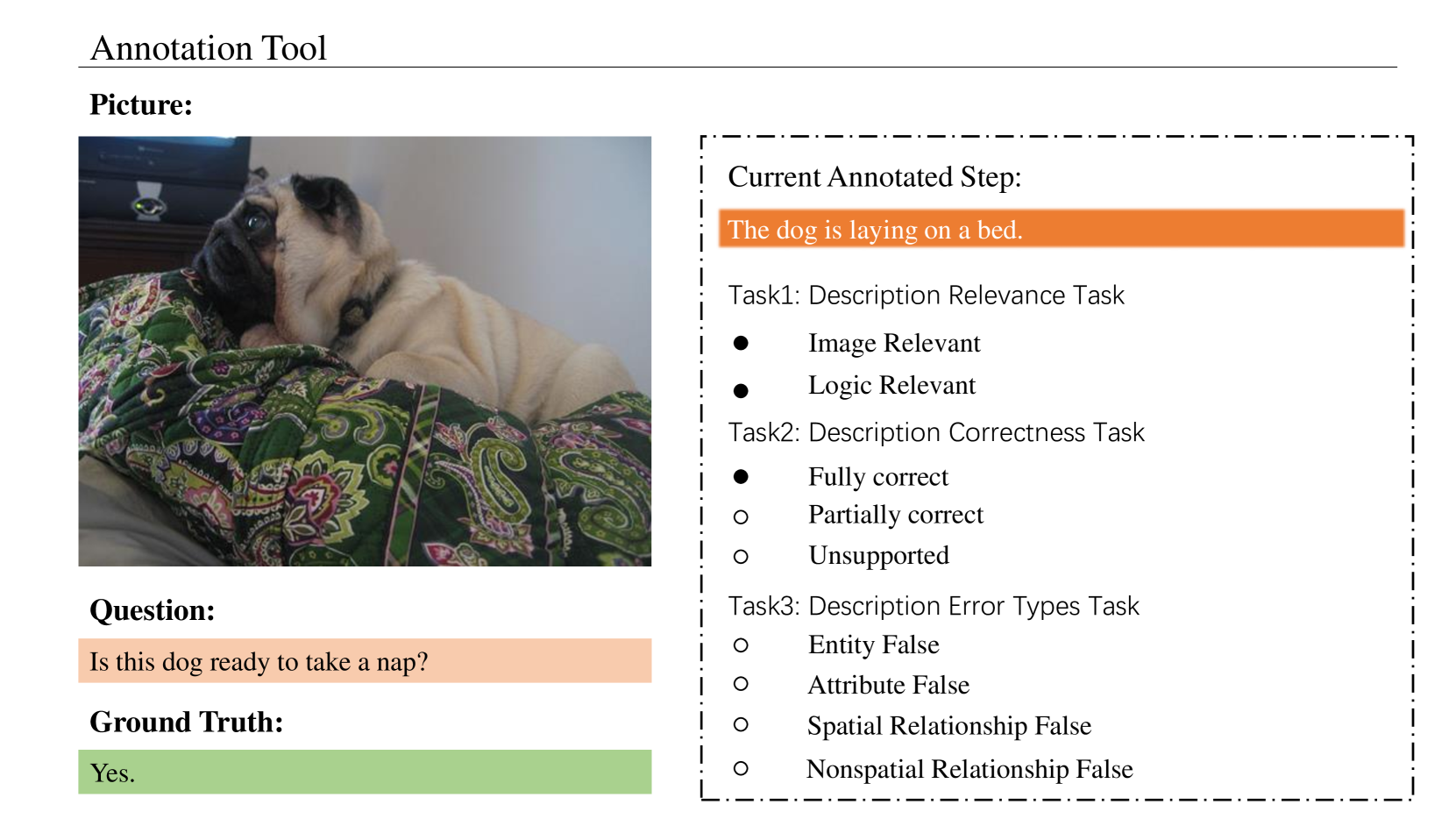
Task: Choose the Entity False error type
Action: pos(741,645)
